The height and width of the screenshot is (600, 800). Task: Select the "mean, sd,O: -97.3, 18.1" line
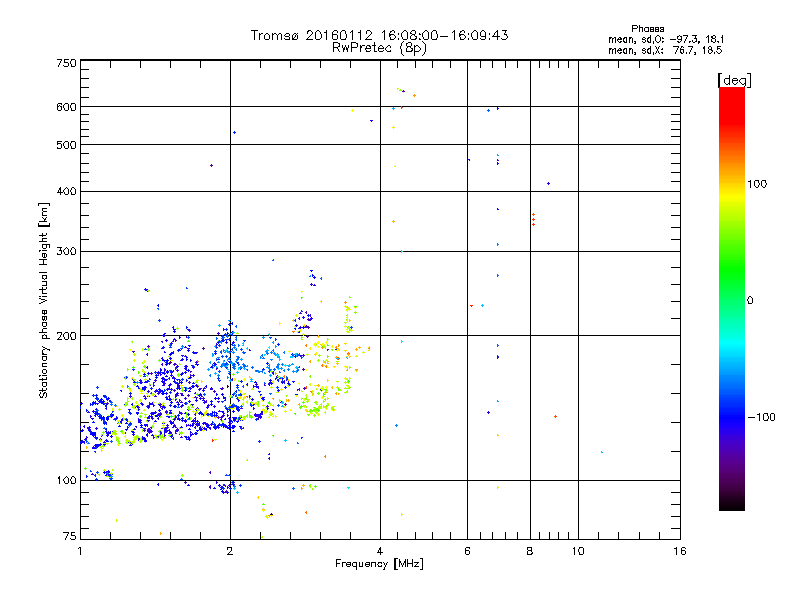(666, 39)
